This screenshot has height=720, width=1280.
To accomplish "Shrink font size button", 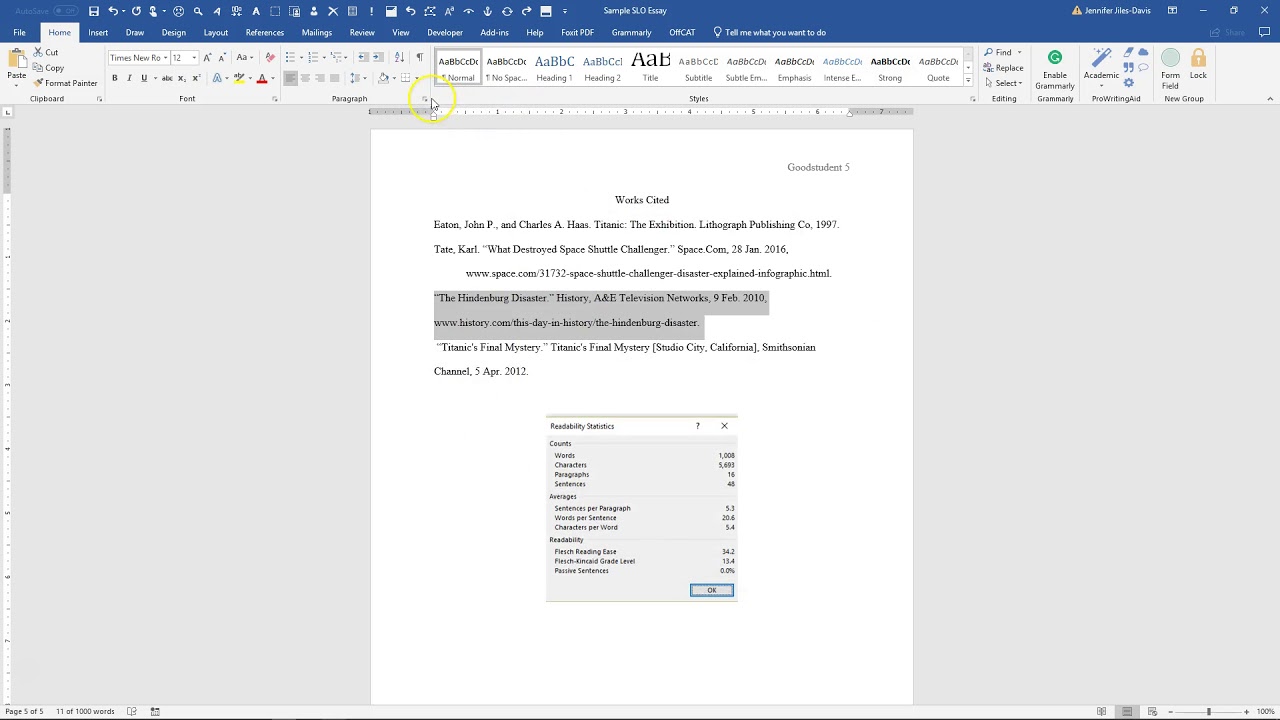I will coord(221,57).
